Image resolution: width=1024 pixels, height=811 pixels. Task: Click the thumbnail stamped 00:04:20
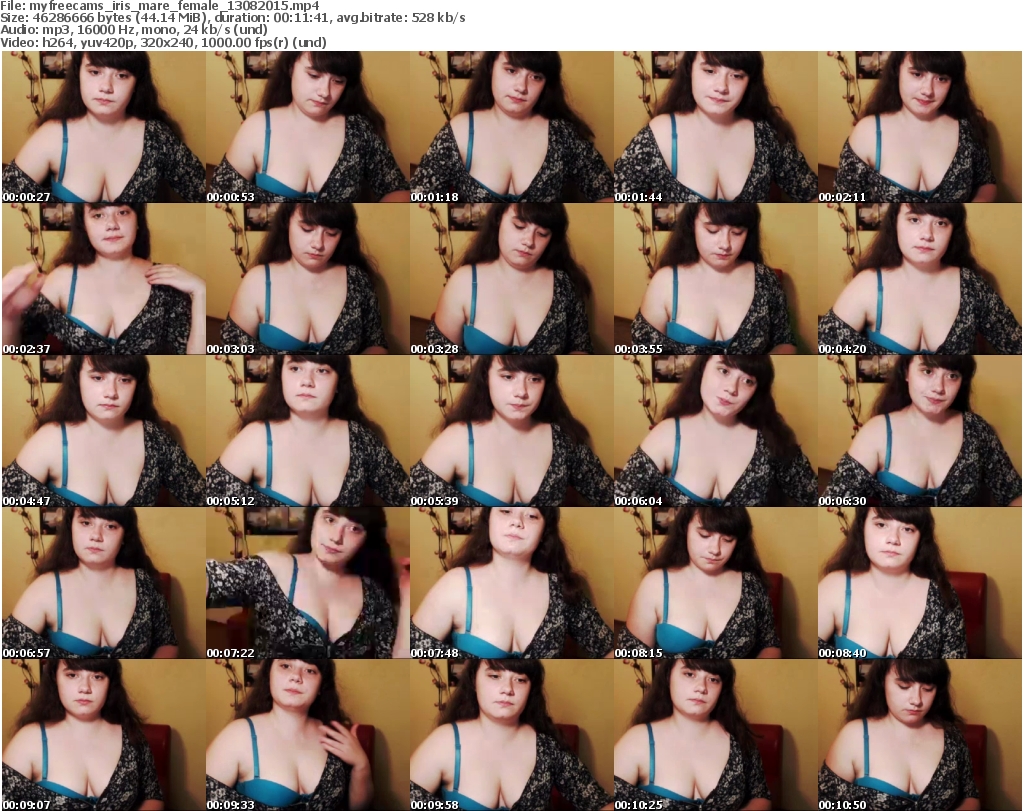920,279
